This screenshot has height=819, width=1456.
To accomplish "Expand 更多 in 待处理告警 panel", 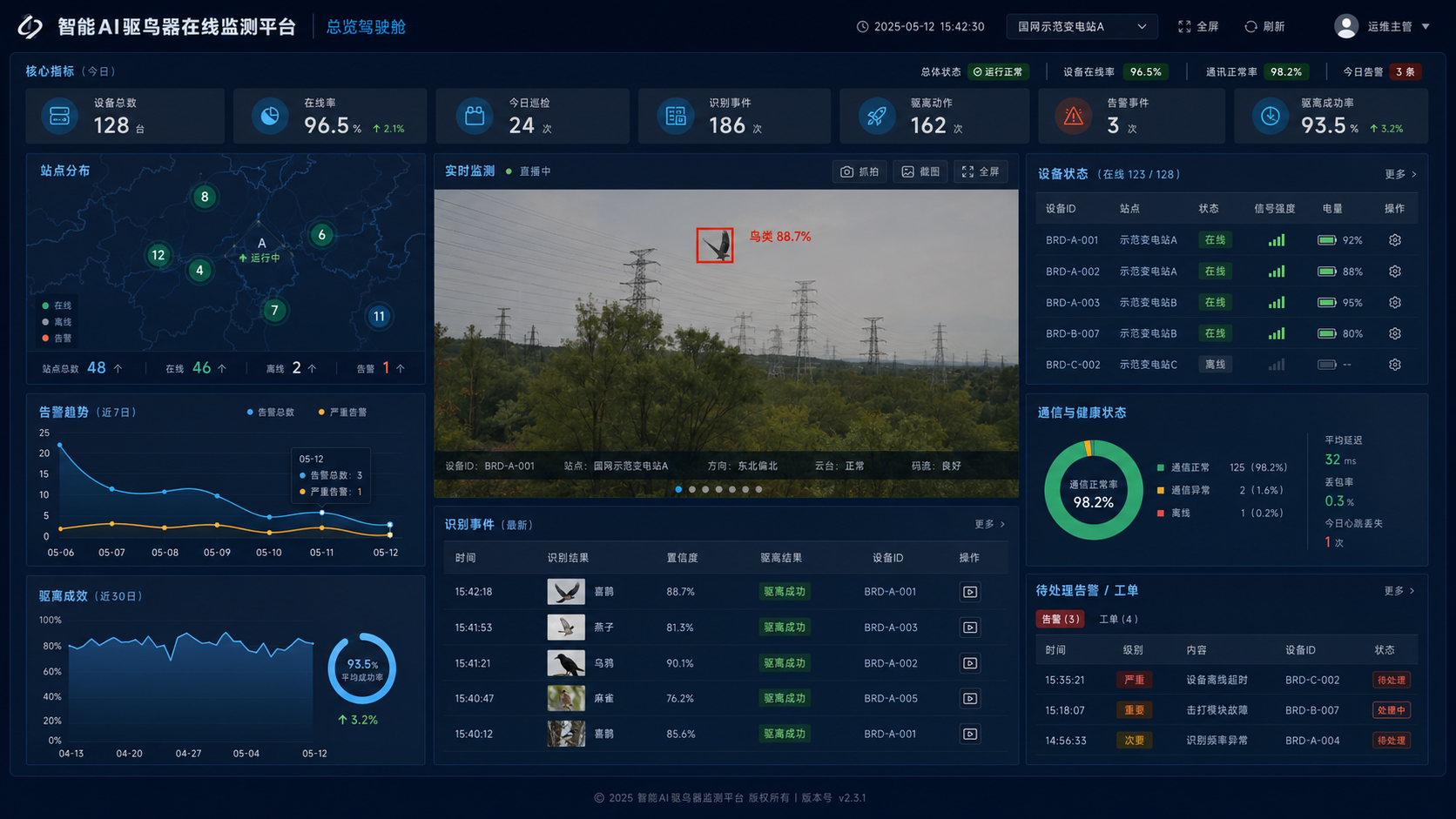I will pyautogui.click(x=1399, y=591).
